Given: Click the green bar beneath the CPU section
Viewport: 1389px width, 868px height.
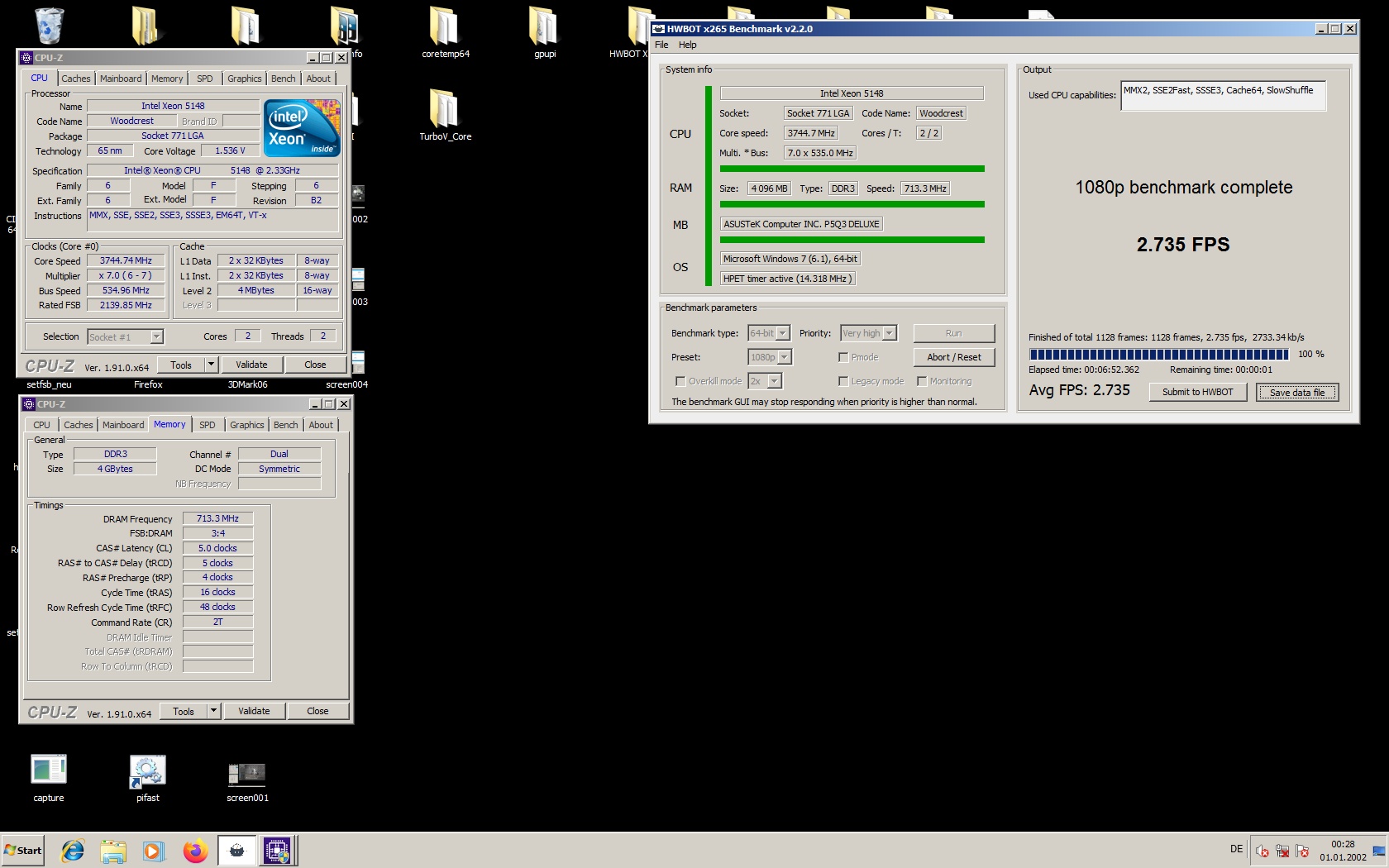Looking at the screenshot, I should pos(852,169).
